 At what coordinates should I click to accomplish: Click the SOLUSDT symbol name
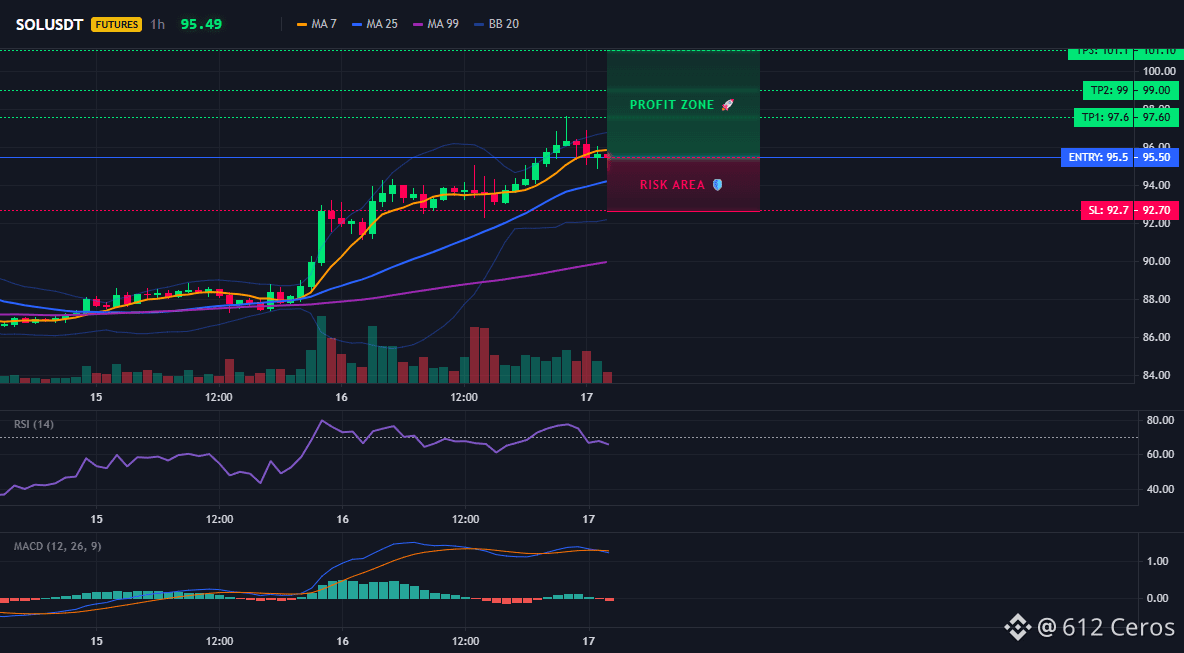[x=49, y=24]
